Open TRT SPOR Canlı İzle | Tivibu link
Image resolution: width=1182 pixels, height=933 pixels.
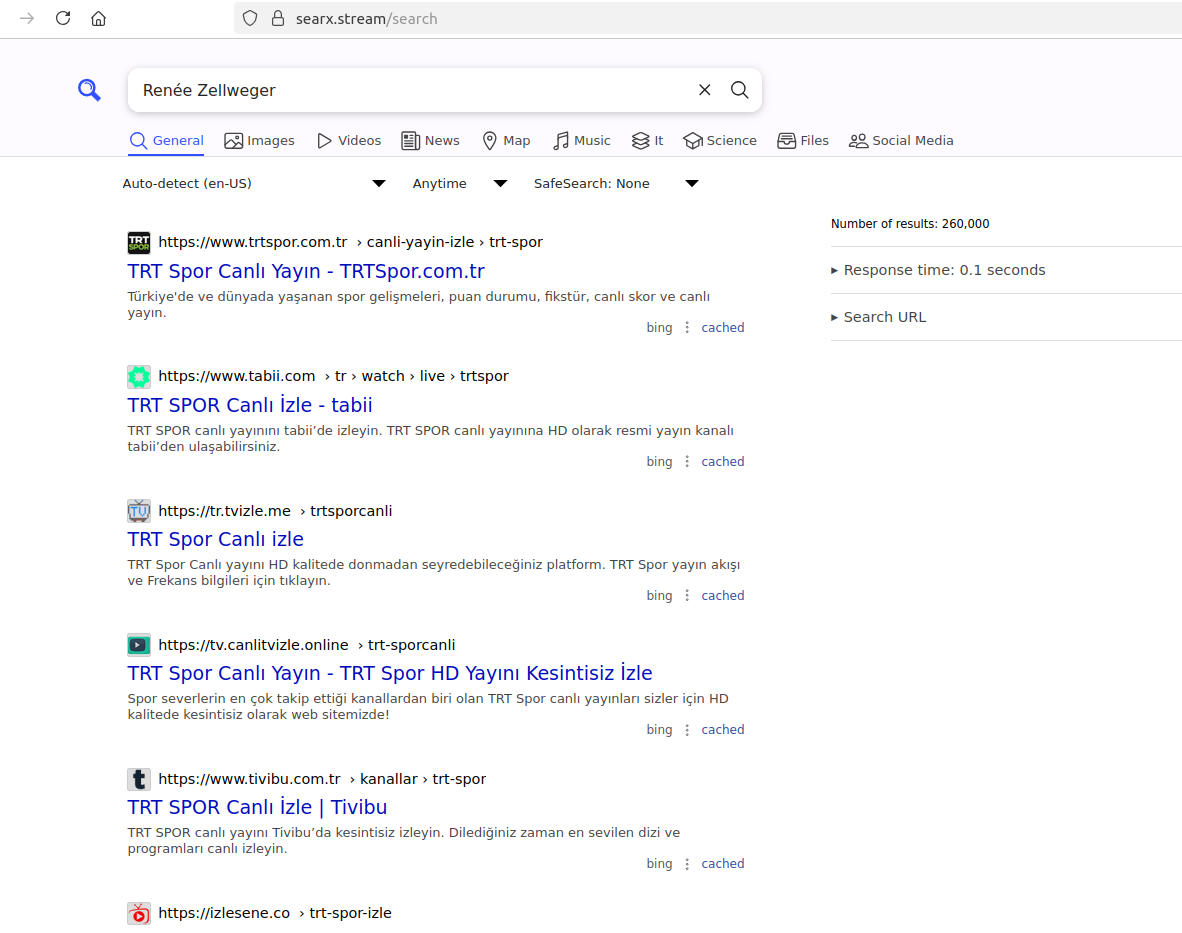tap(257, 807)
